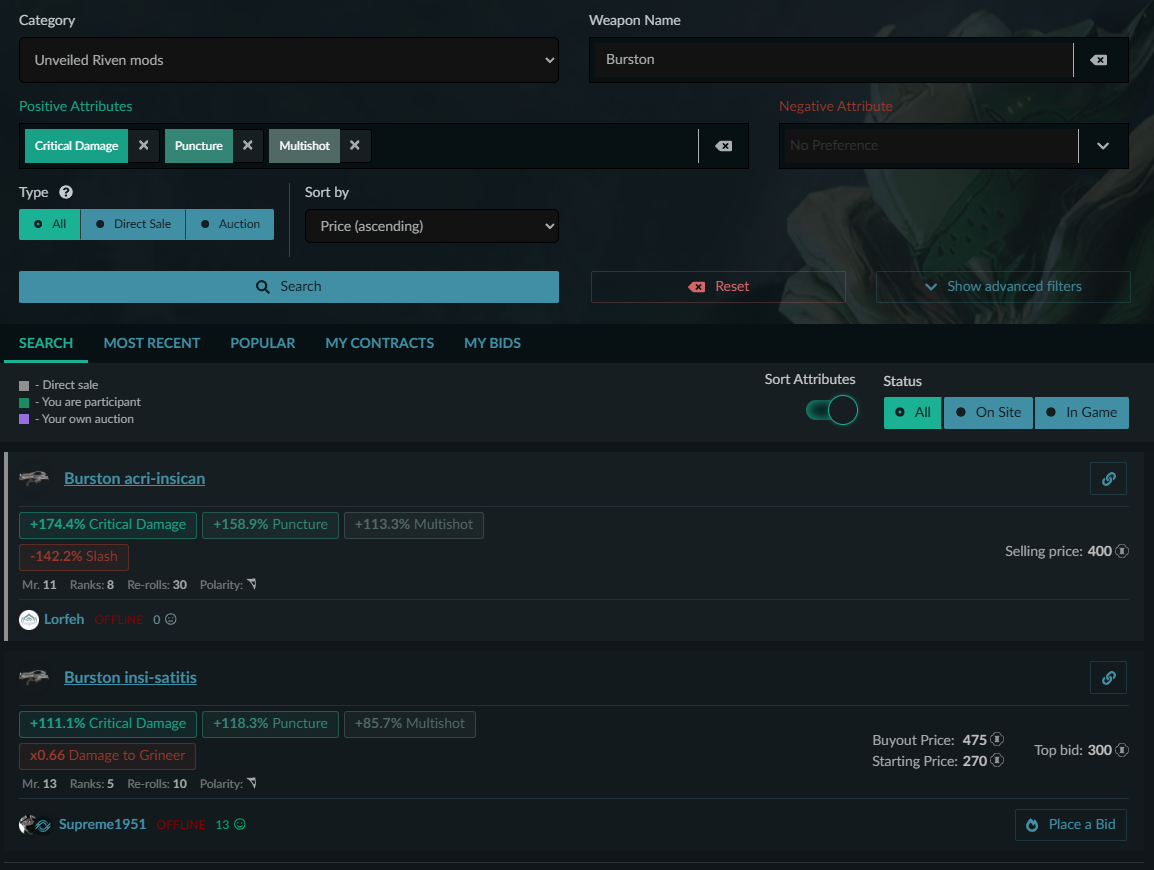Click platinum icon beside Top bid 300

click(1122, 750)
